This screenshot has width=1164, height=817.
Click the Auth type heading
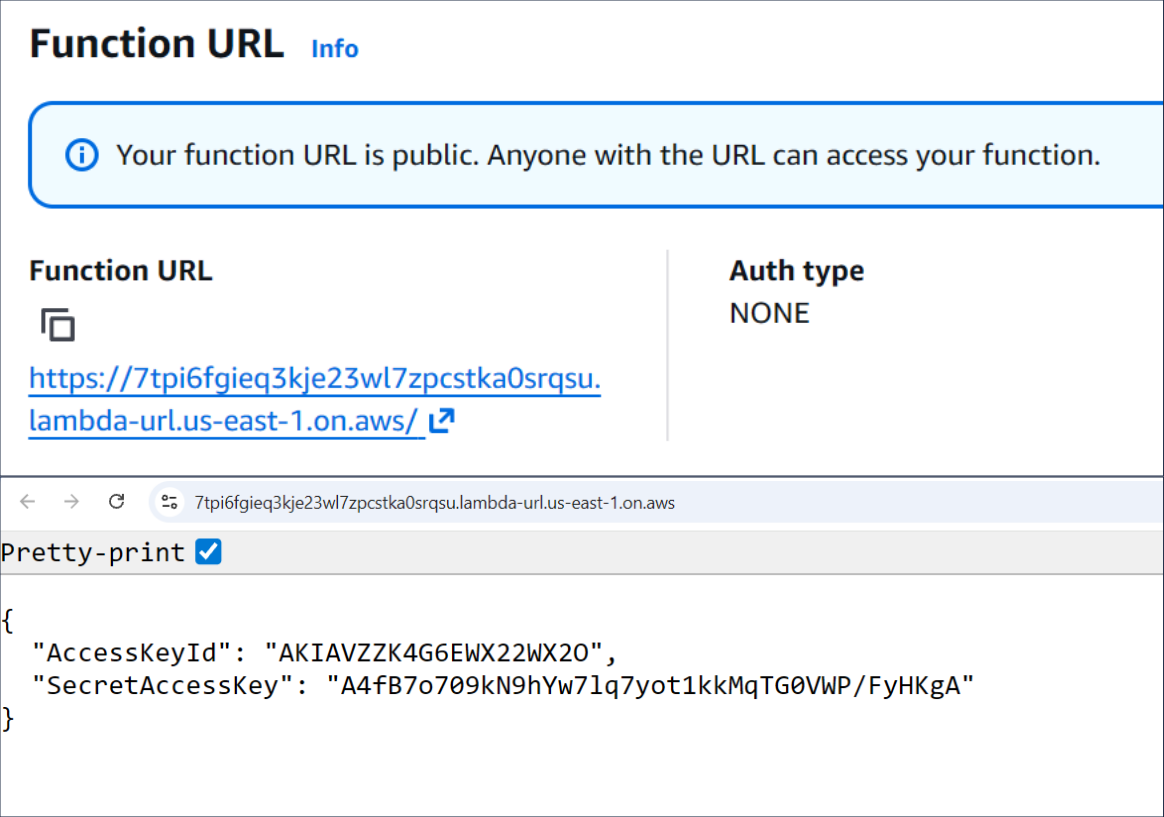tap(796, 270)
